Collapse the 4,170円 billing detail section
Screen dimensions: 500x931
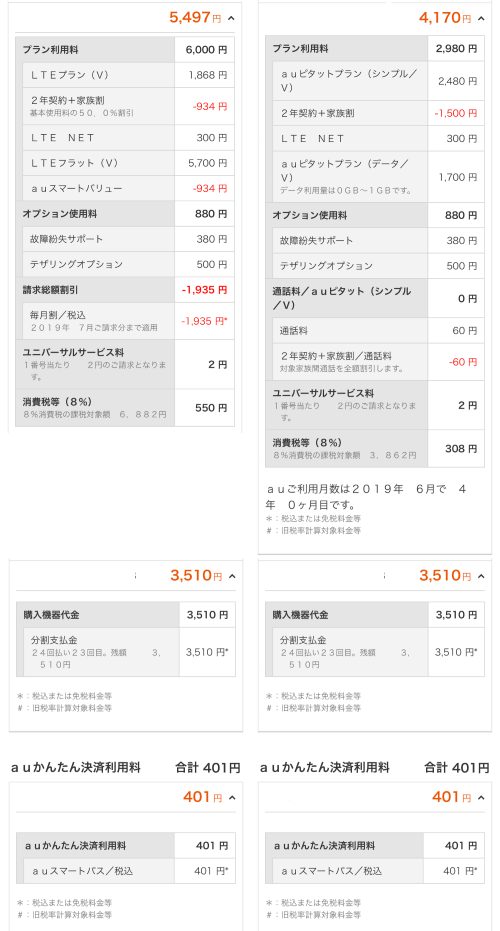pos(481,18)
